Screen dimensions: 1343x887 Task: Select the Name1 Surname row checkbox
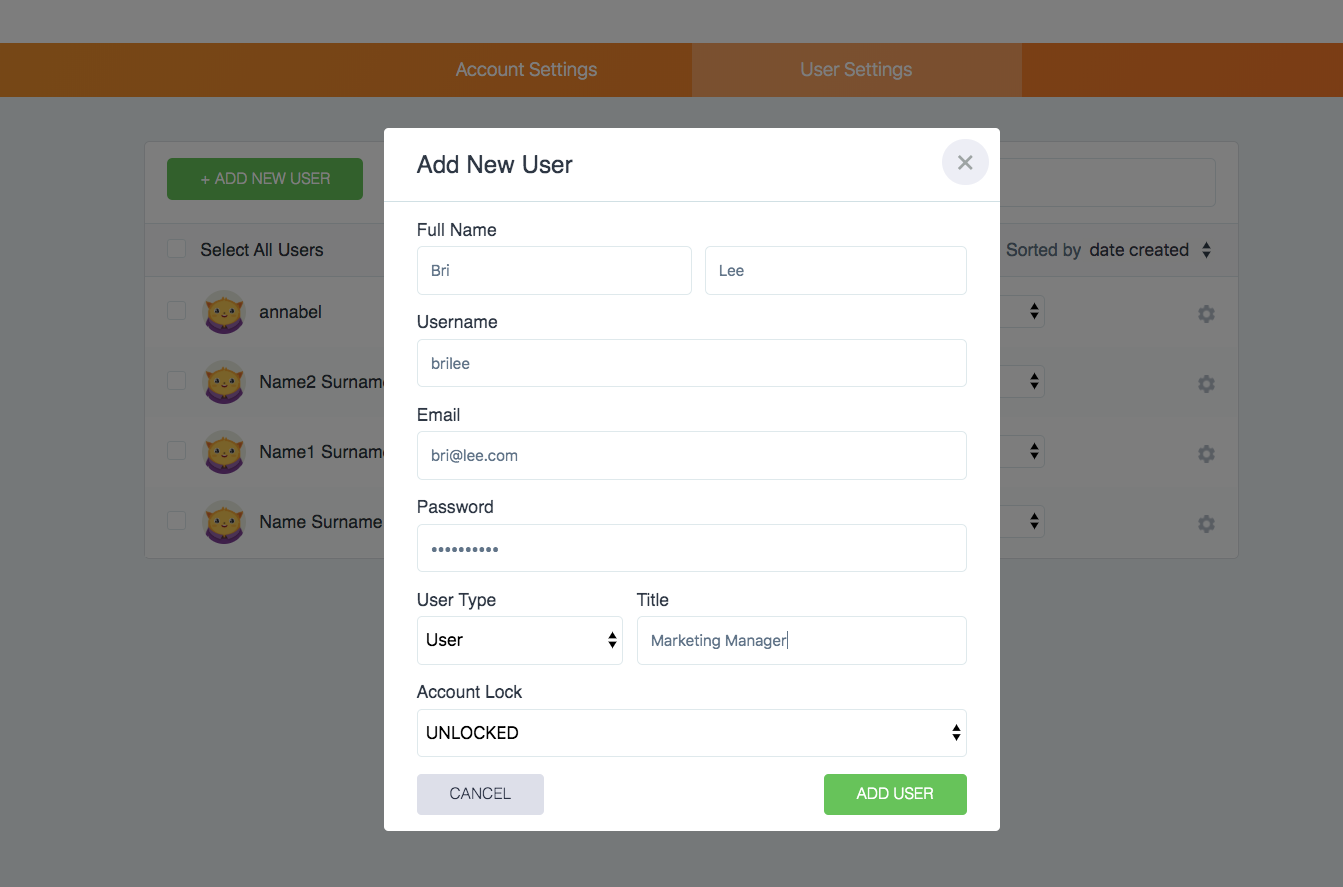177,451
